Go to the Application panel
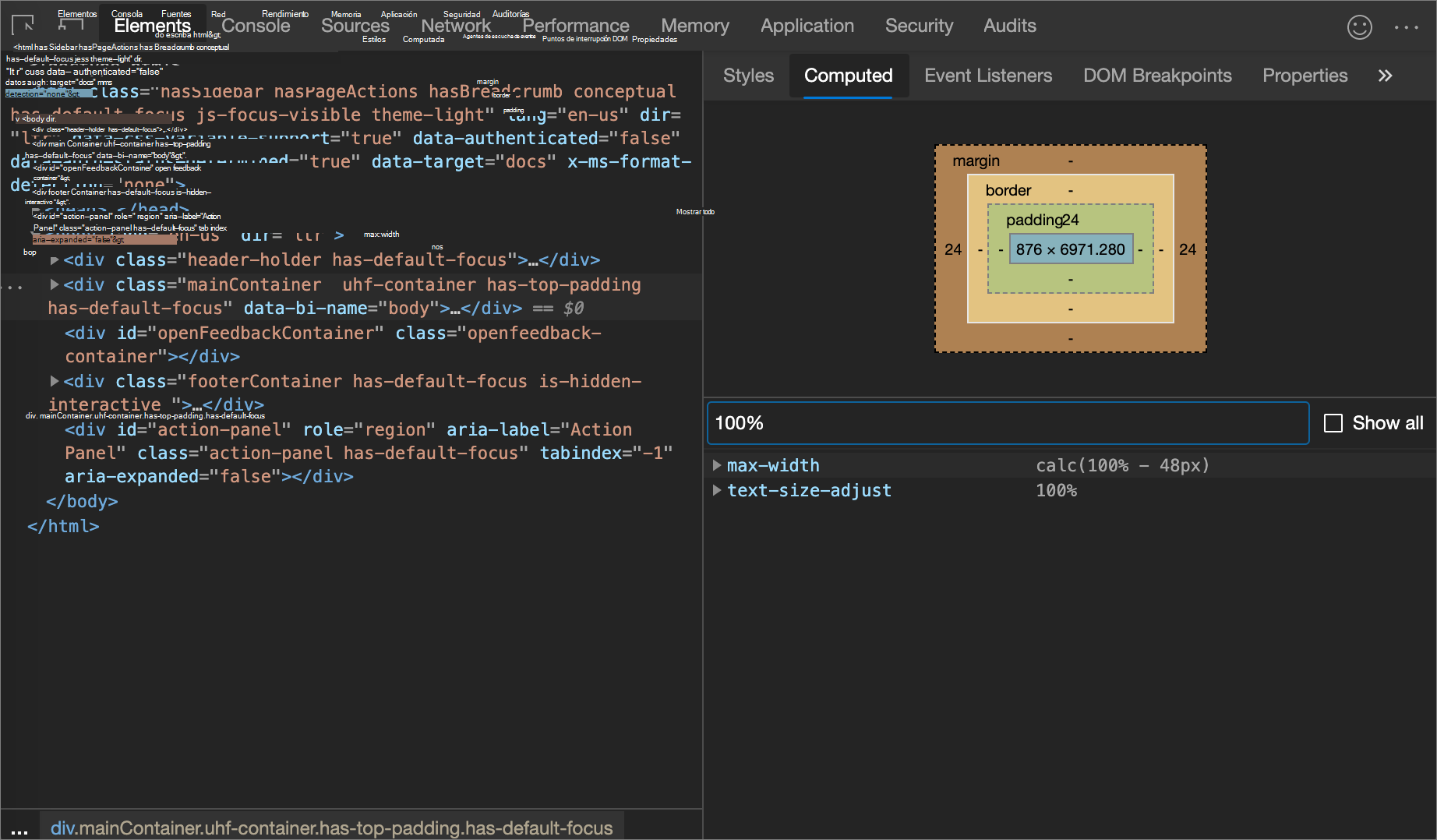 pyautogui.click(x=807, y=26)
